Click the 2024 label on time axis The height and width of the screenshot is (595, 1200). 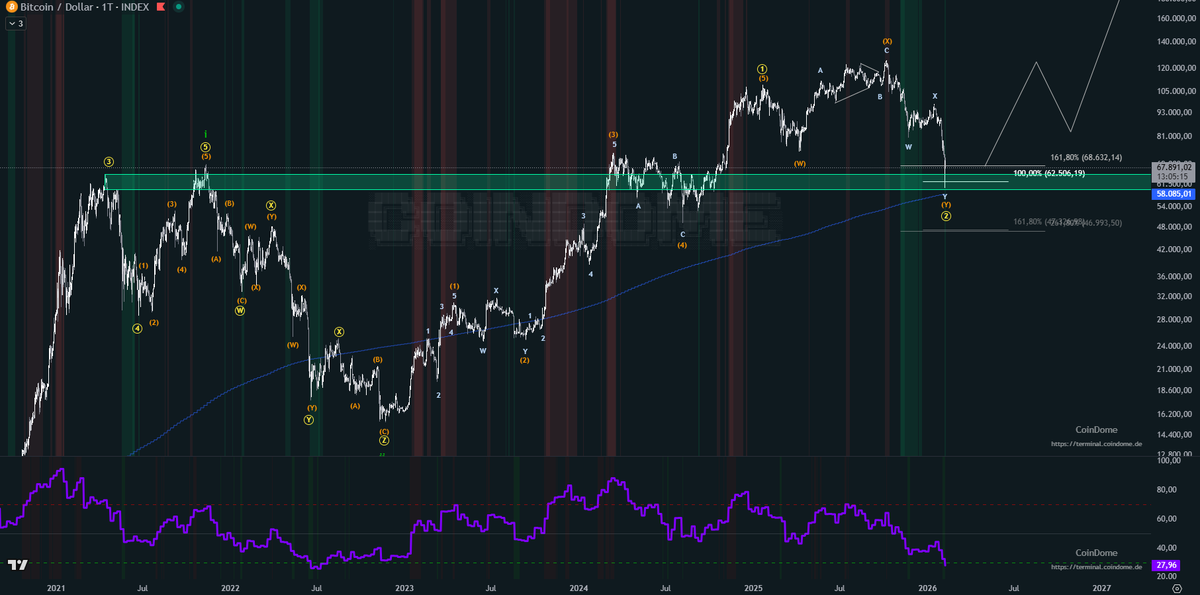(580, 587)
